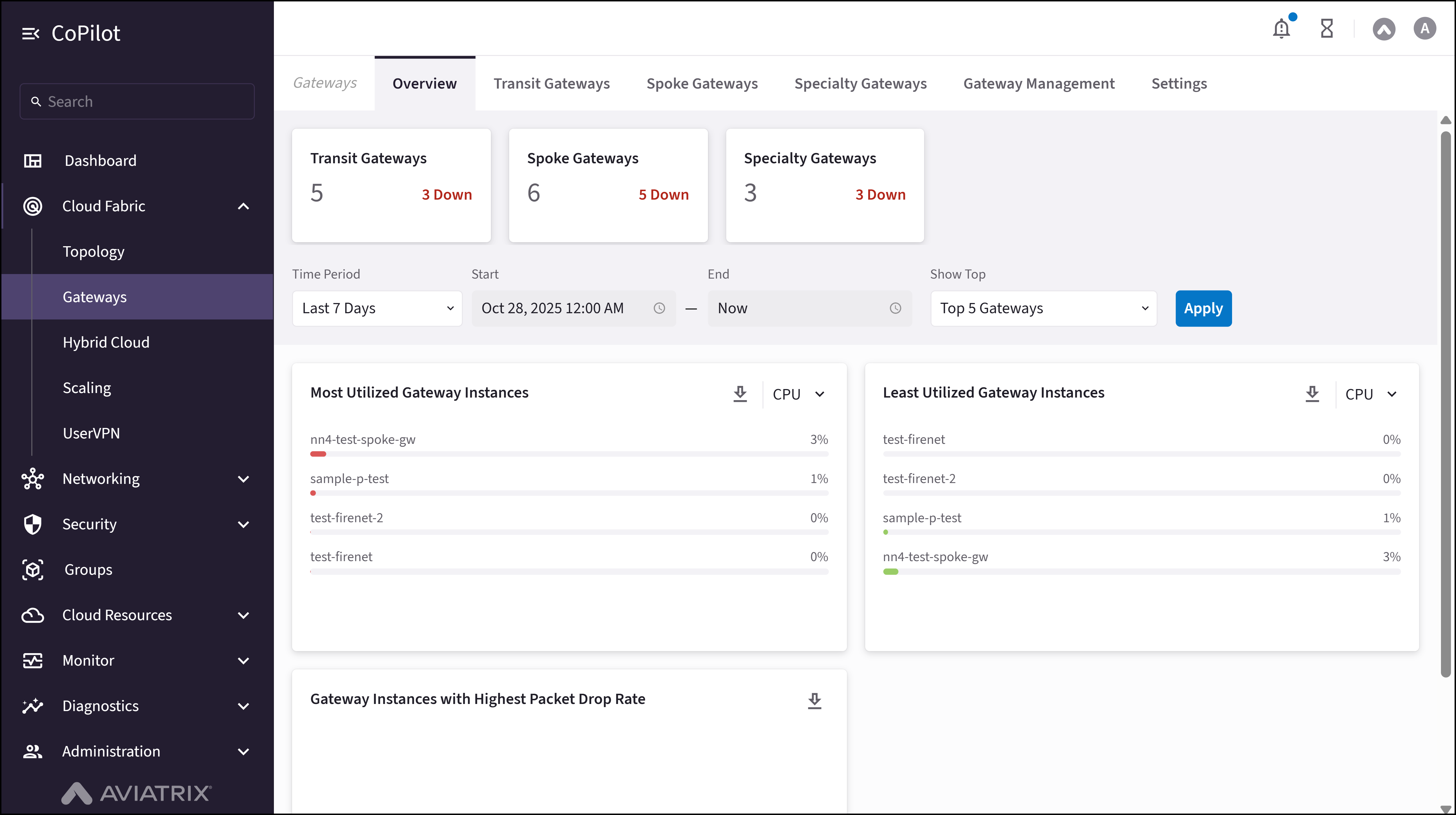Open the Time Period dropdown
The height and width of the screenshot is (815, 1456).
(377, 308)
